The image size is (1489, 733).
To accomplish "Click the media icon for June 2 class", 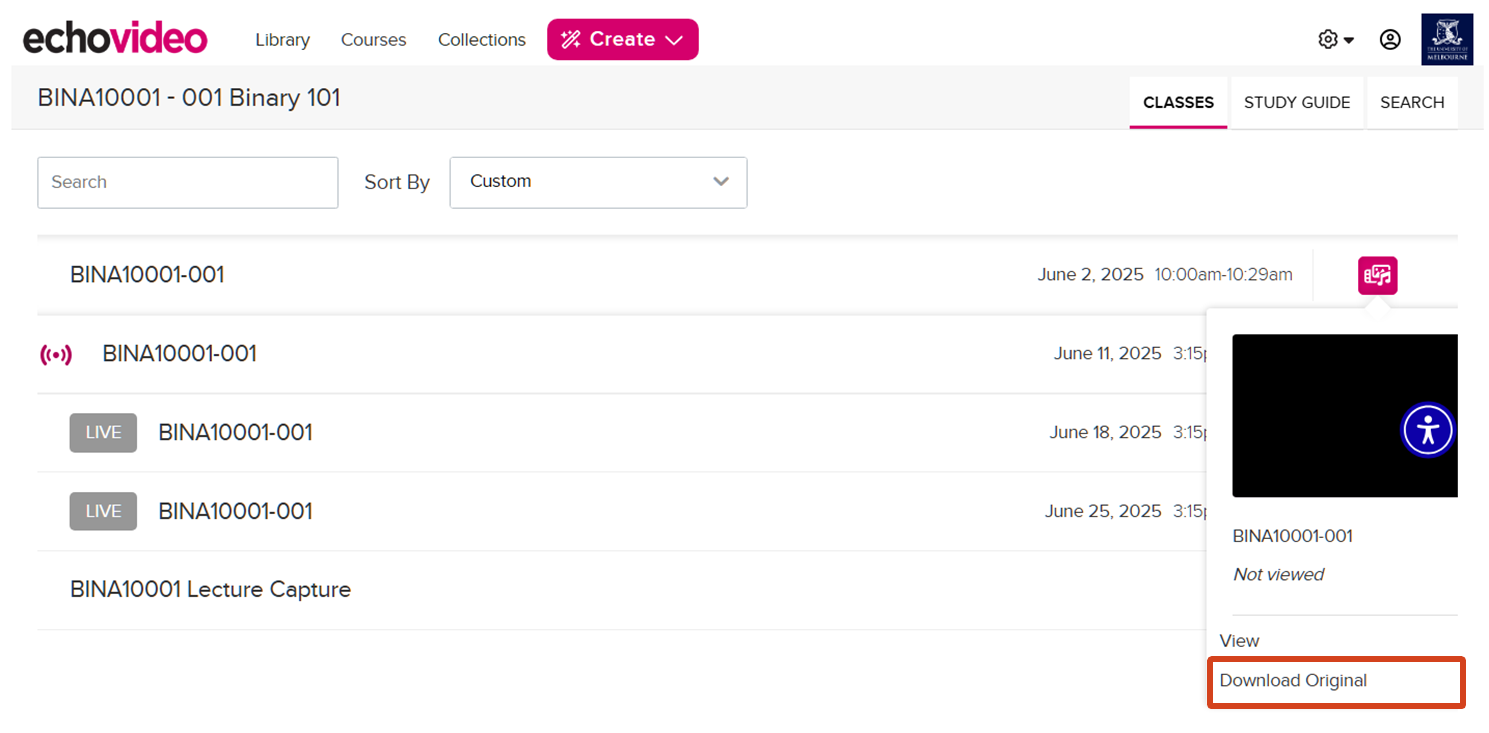I will (1377, 275).
